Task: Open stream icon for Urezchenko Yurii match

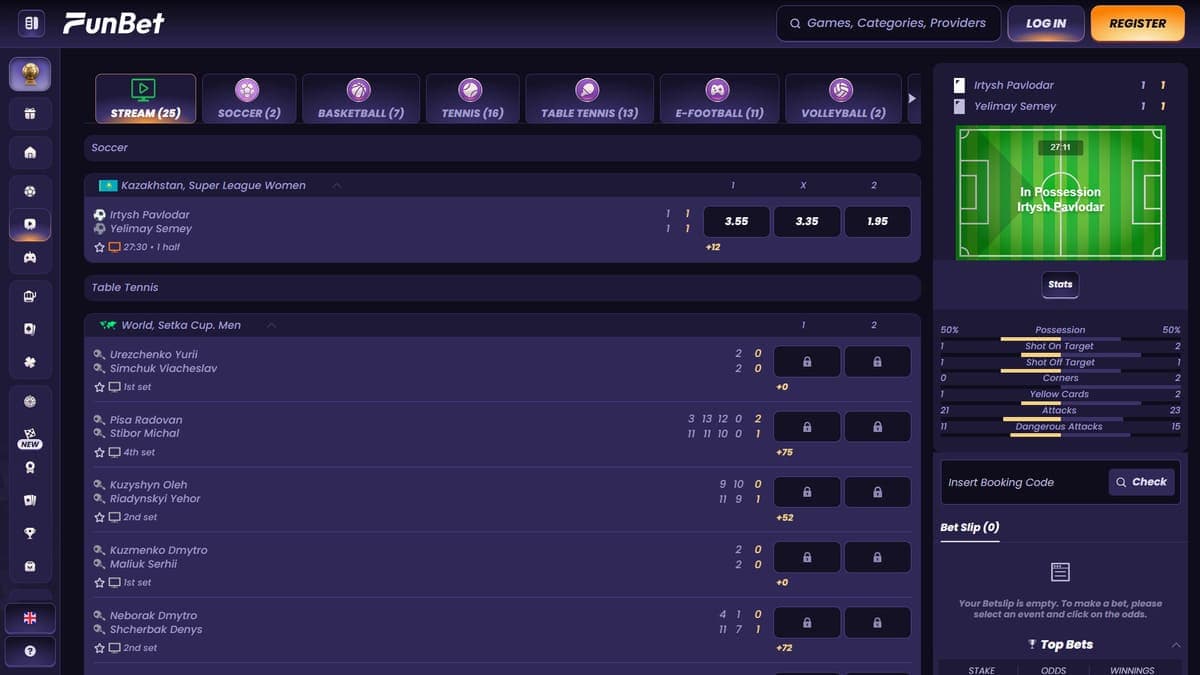Action: click(114, 387)
